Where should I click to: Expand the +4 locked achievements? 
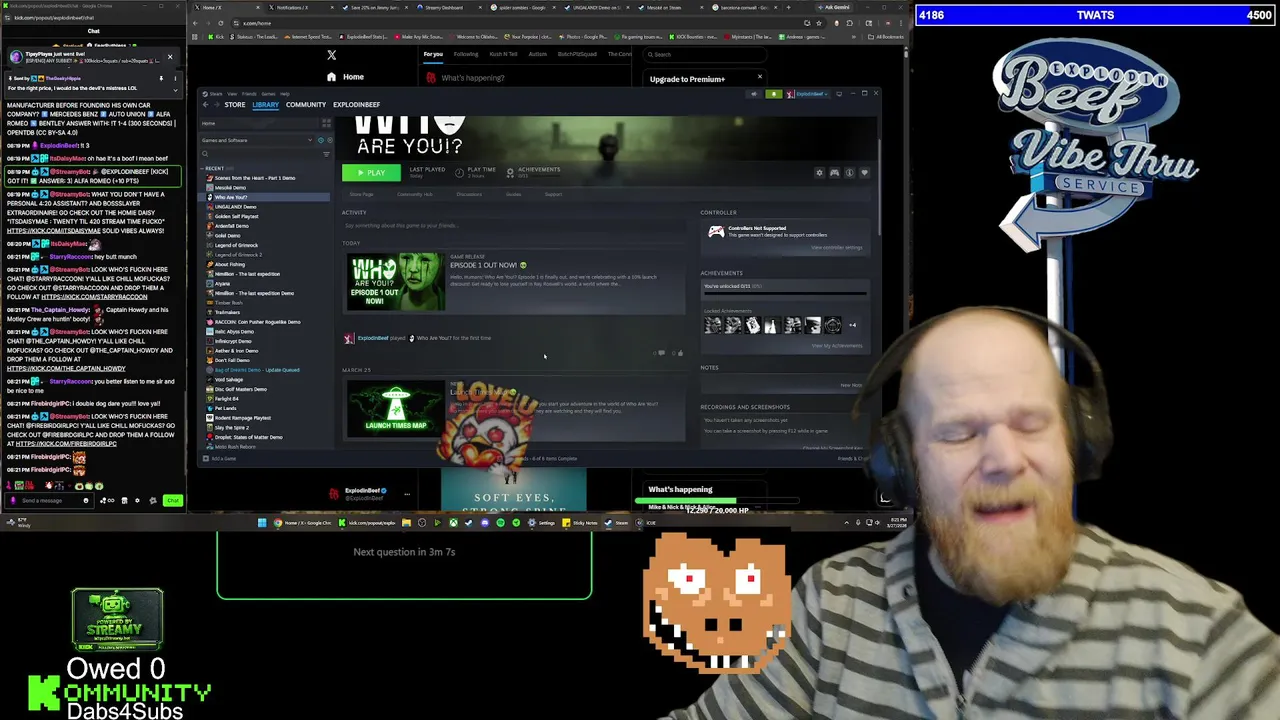[x=852, y=325]
